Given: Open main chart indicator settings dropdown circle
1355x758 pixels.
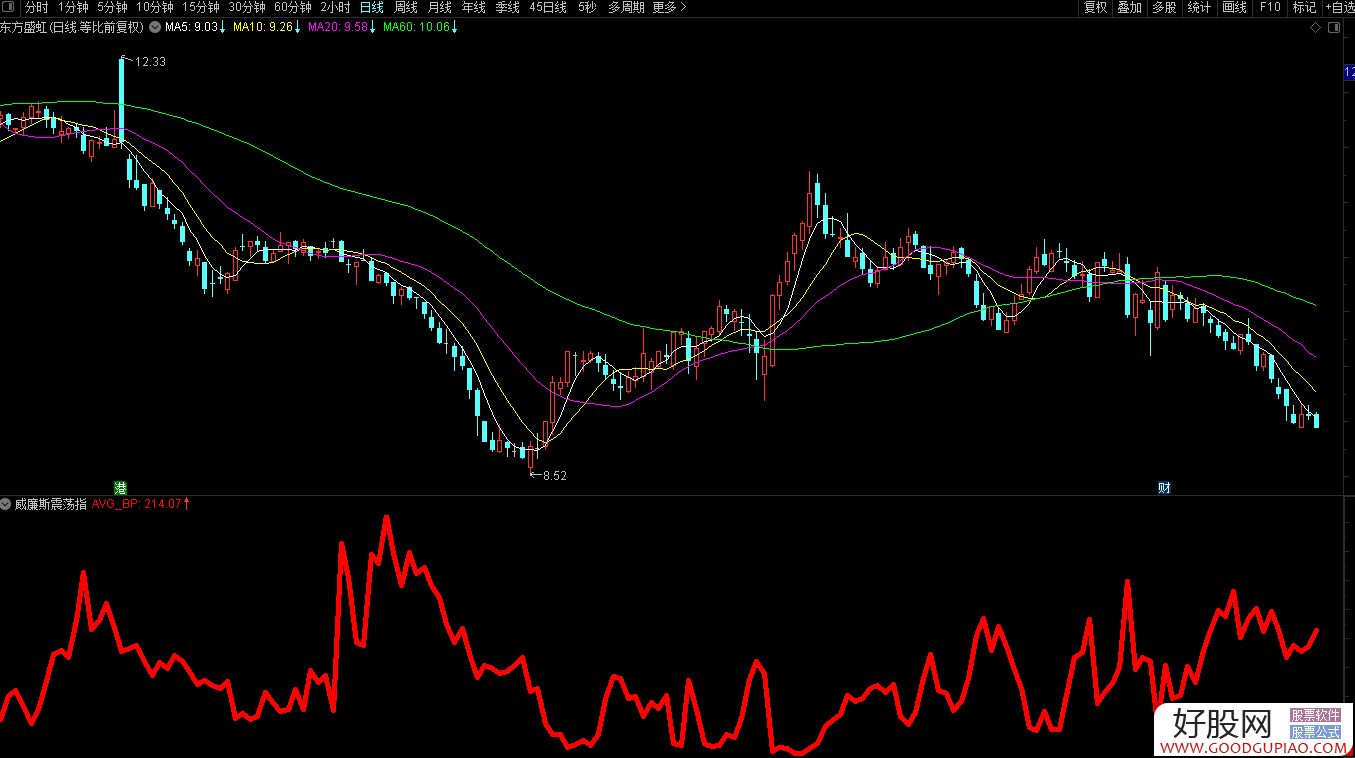Looking at the screenshot, I should (x=155, y=27).
